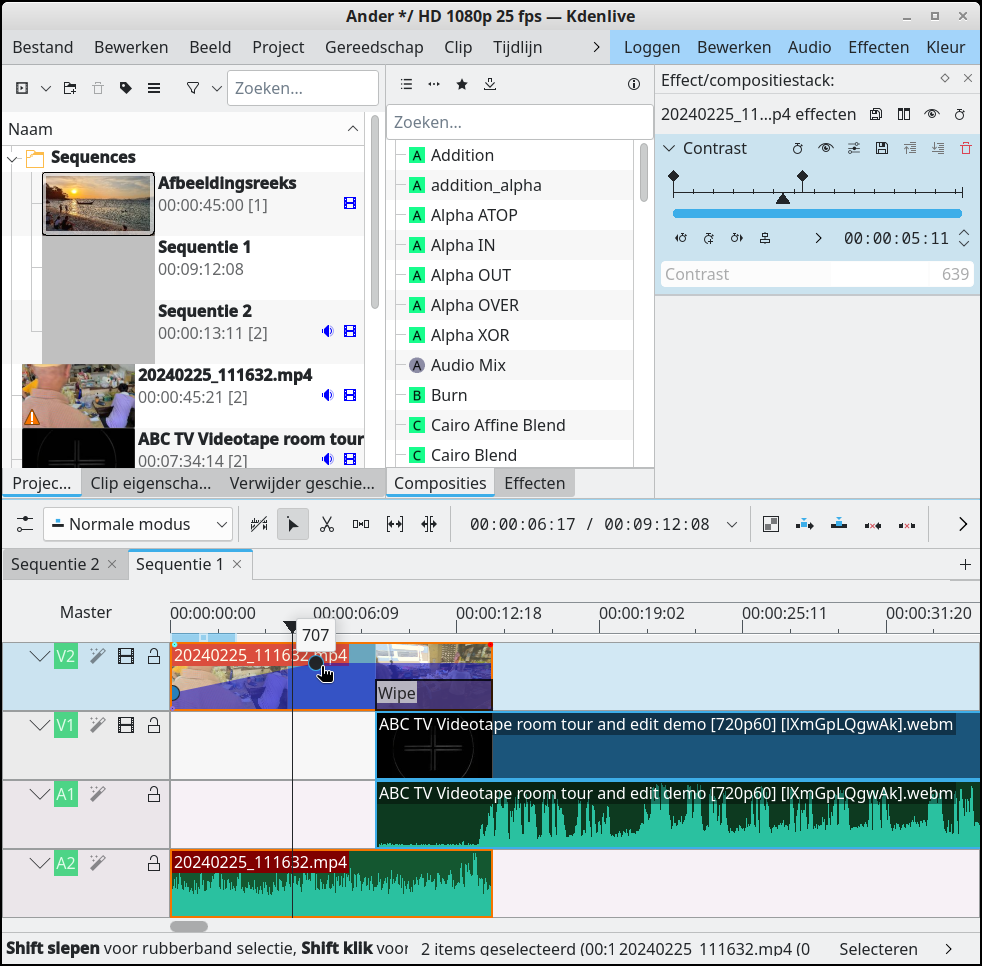Toggle the info description button in compositions panel
982x966 pixels.
pyautogui.click(x=634, y=84)
